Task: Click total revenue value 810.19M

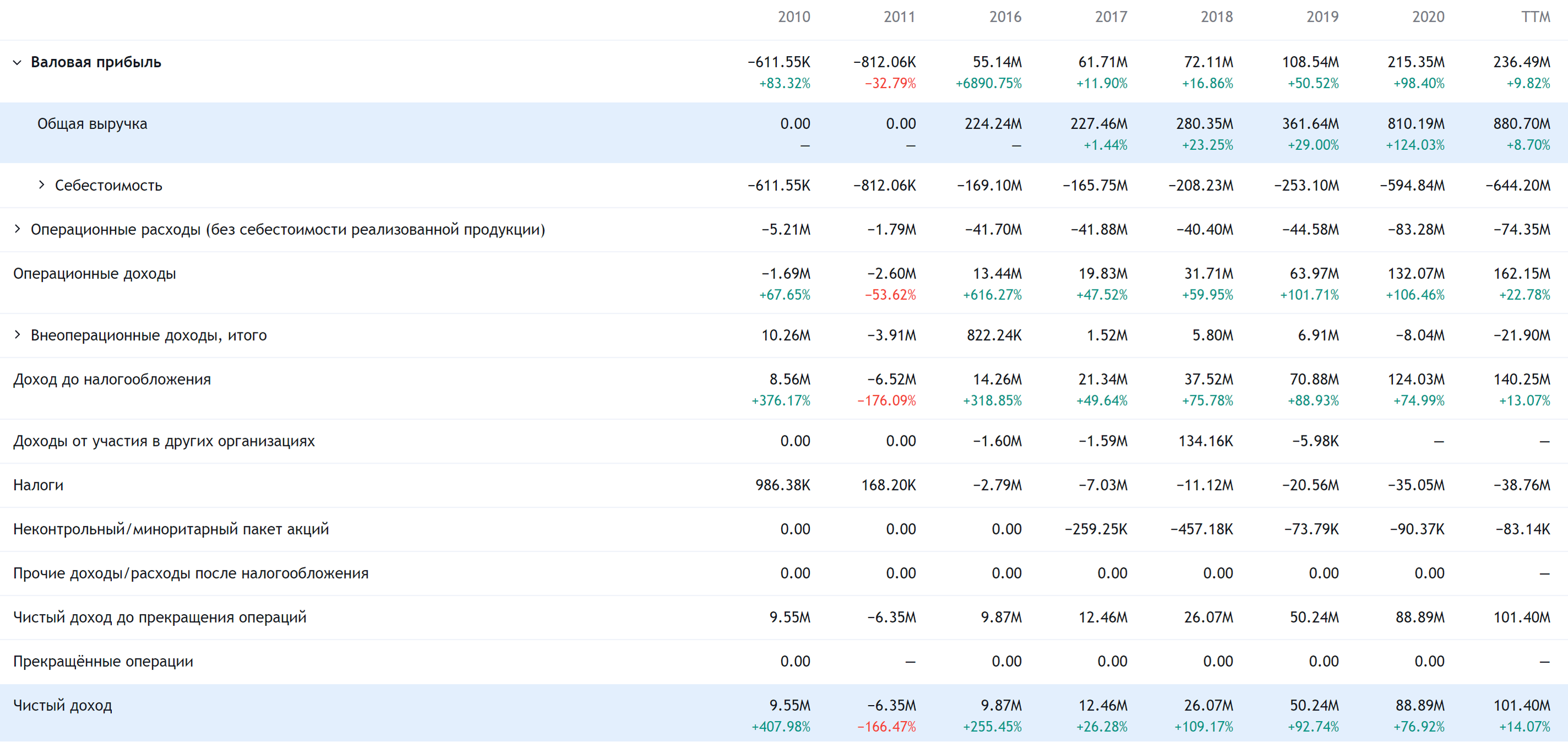Action: click(1416, 123)
